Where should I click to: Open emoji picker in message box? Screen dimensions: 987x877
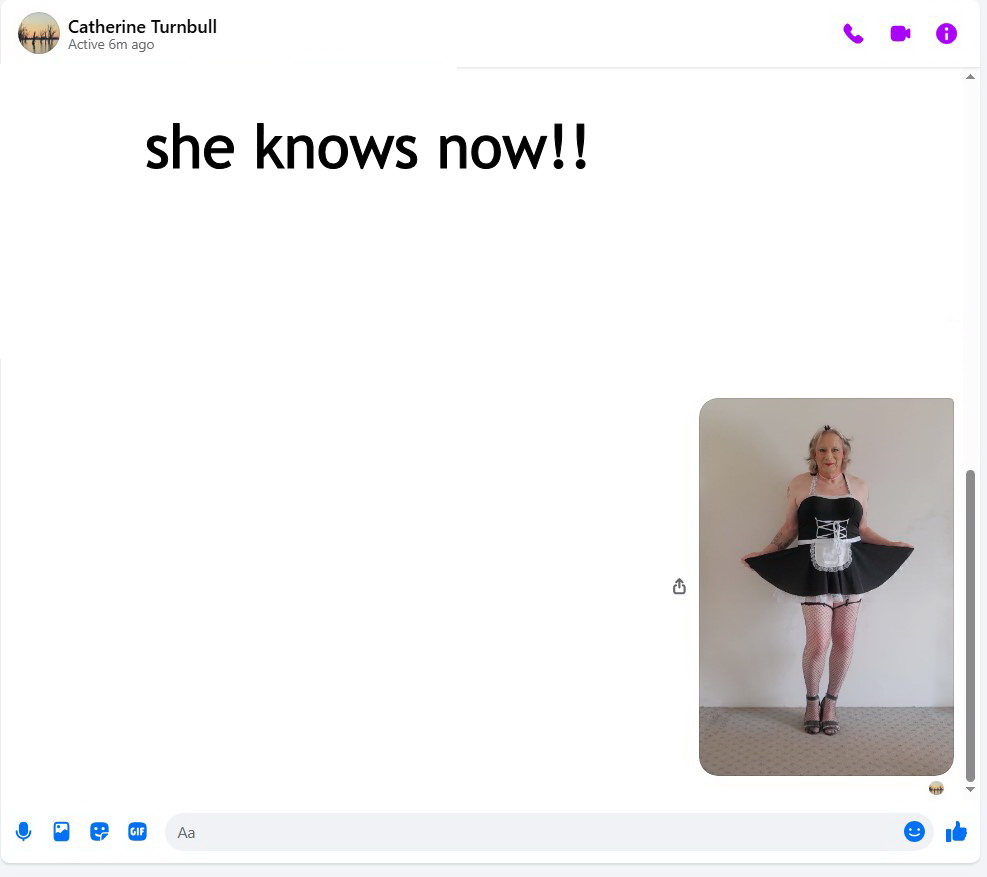point(914,832)
